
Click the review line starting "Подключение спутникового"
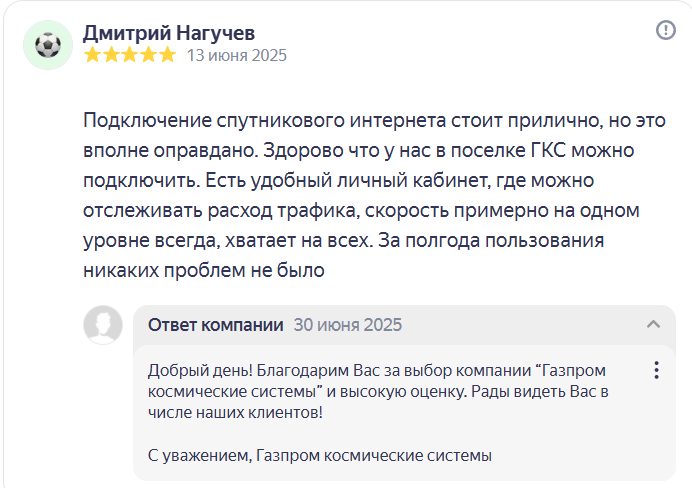pyautogui.click(x=374, y=120)
